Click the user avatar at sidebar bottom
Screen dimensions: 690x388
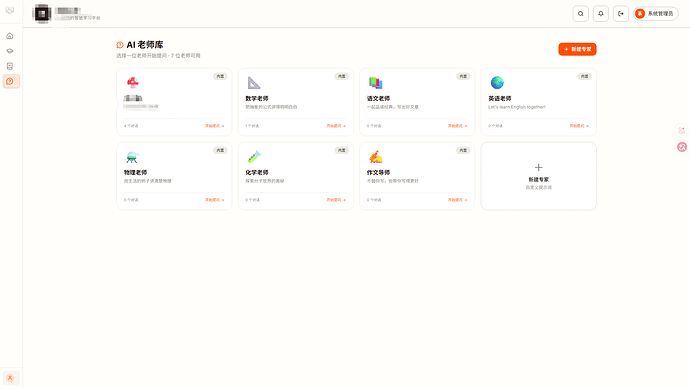[10, 378]
